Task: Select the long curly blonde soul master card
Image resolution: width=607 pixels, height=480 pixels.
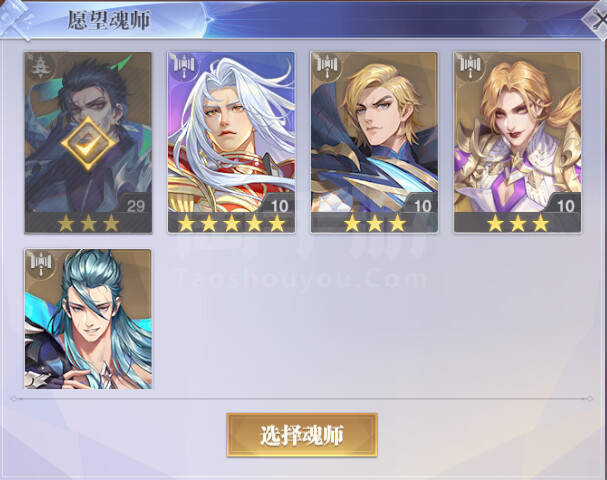Action: (518, 142)
